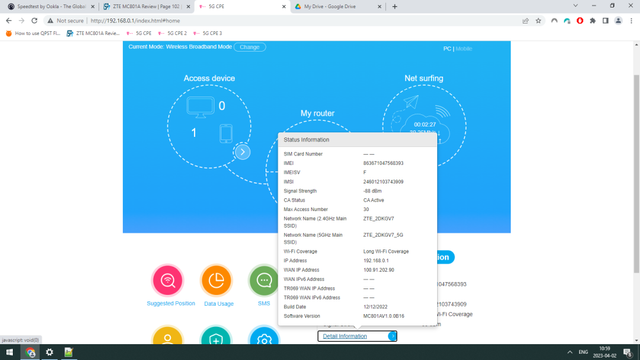This screenshot has height=360, width=640.
Task: Open 5G CPE 2 bookmark
Action: coord(172,33)
